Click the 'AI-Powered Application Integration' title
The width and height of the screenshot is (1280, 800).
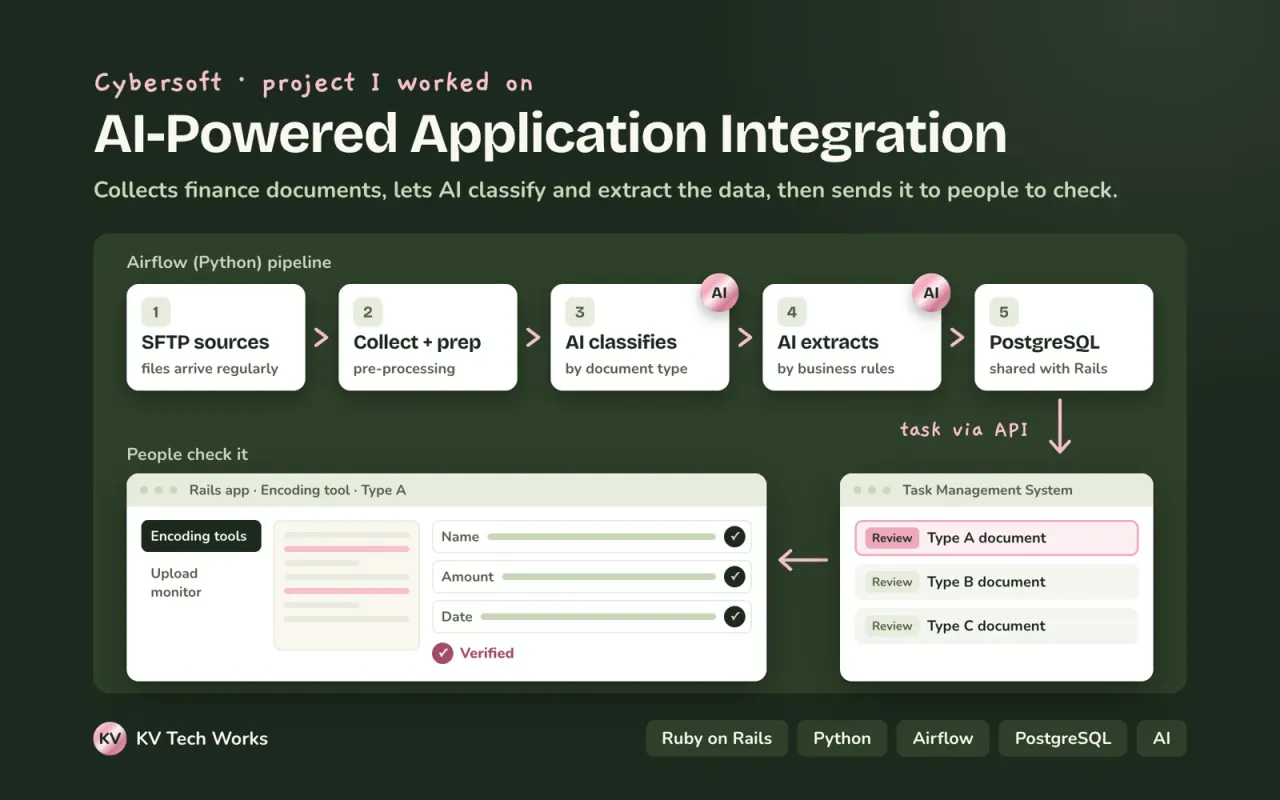[550, 133]
